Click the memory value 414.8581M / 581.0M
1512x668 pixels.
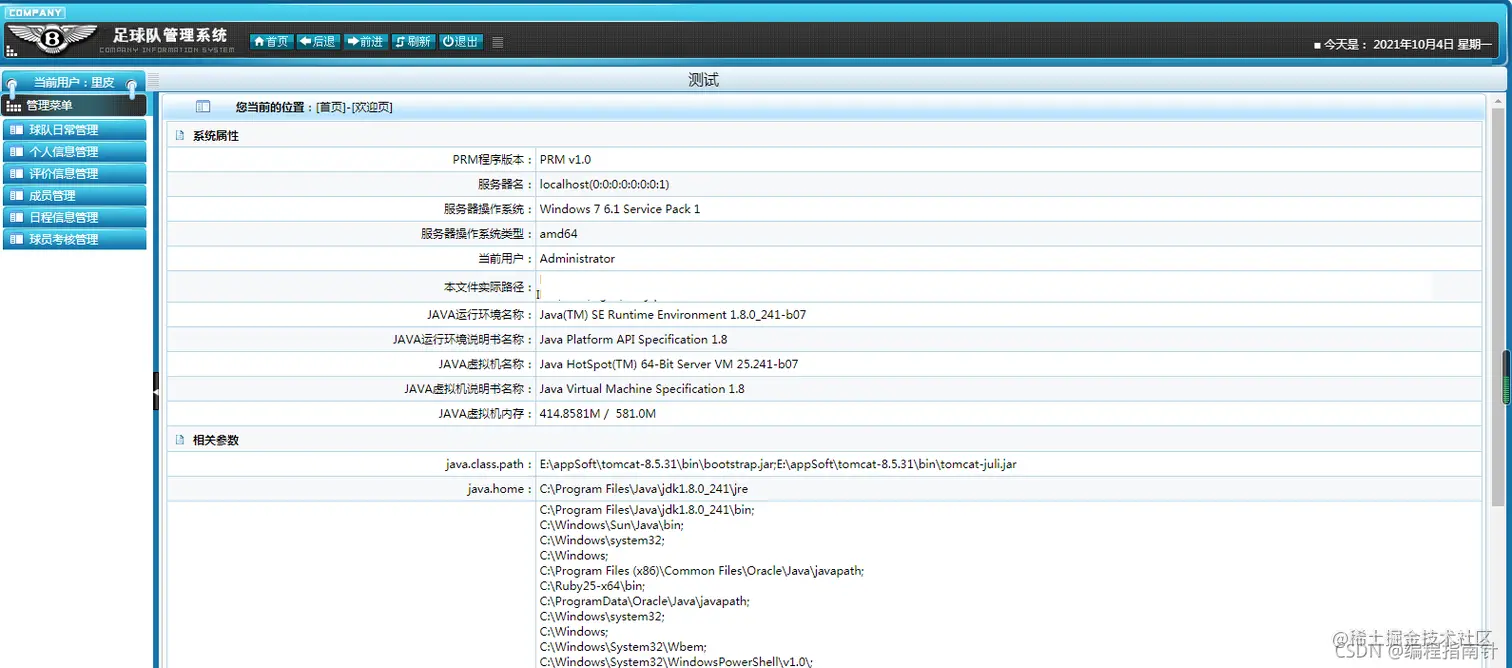[597, 414]
